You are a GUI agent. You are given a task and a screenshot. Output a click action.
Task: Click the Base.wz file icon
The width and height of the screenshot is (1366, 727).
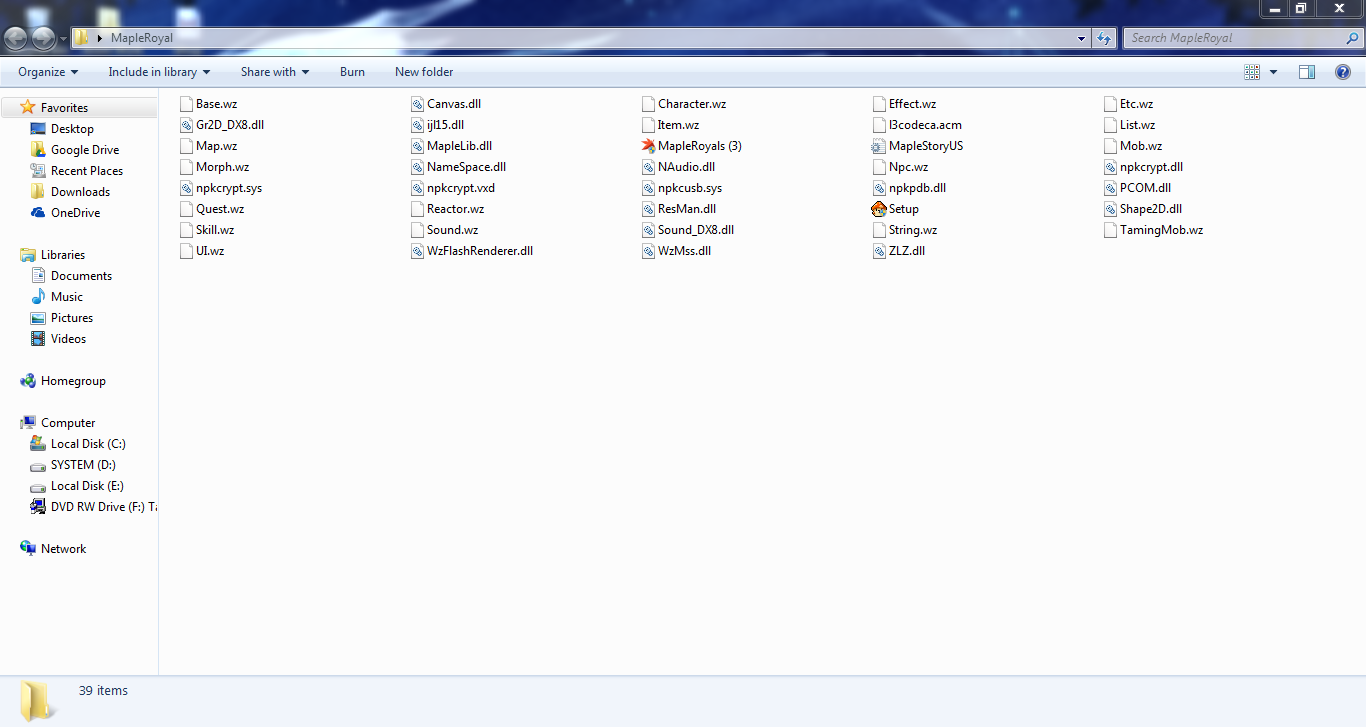(x=187, y=104)
